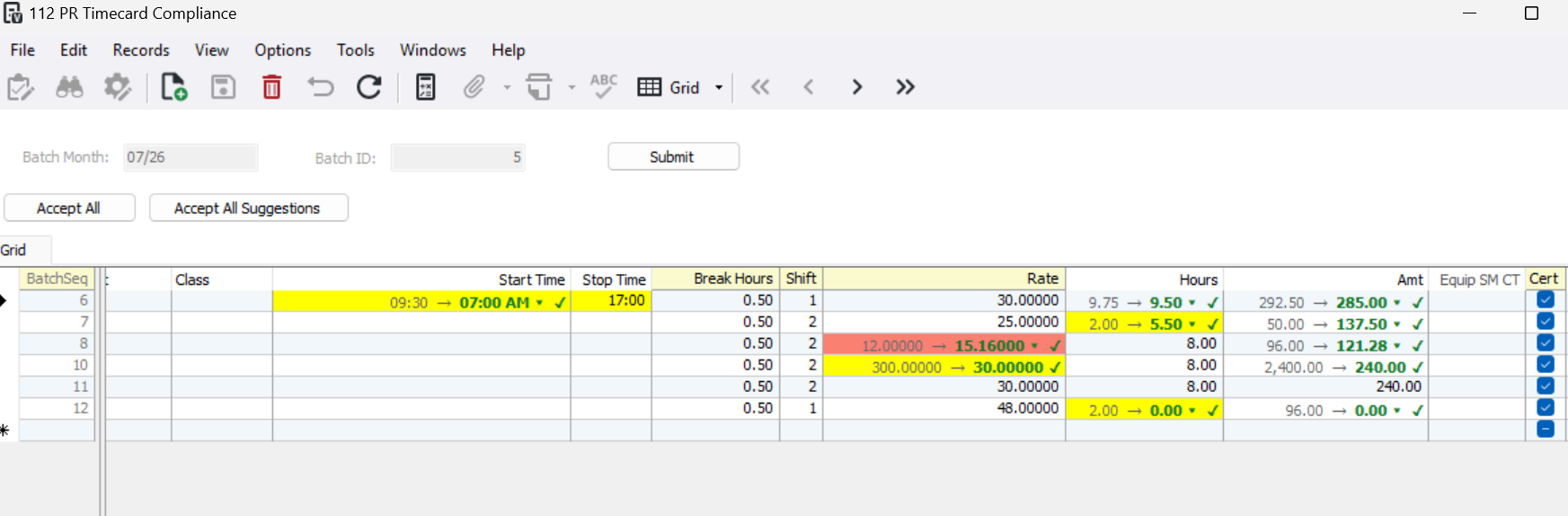Open the Help menu
The width and height of the screenshot is (1568, 516).
click(508, 50)
